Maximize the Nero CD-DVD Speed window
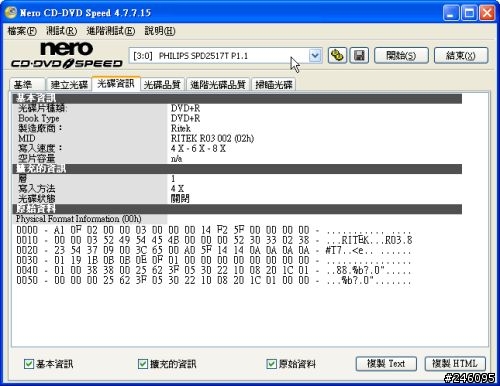The image size is (500, 386). [469, 13]
